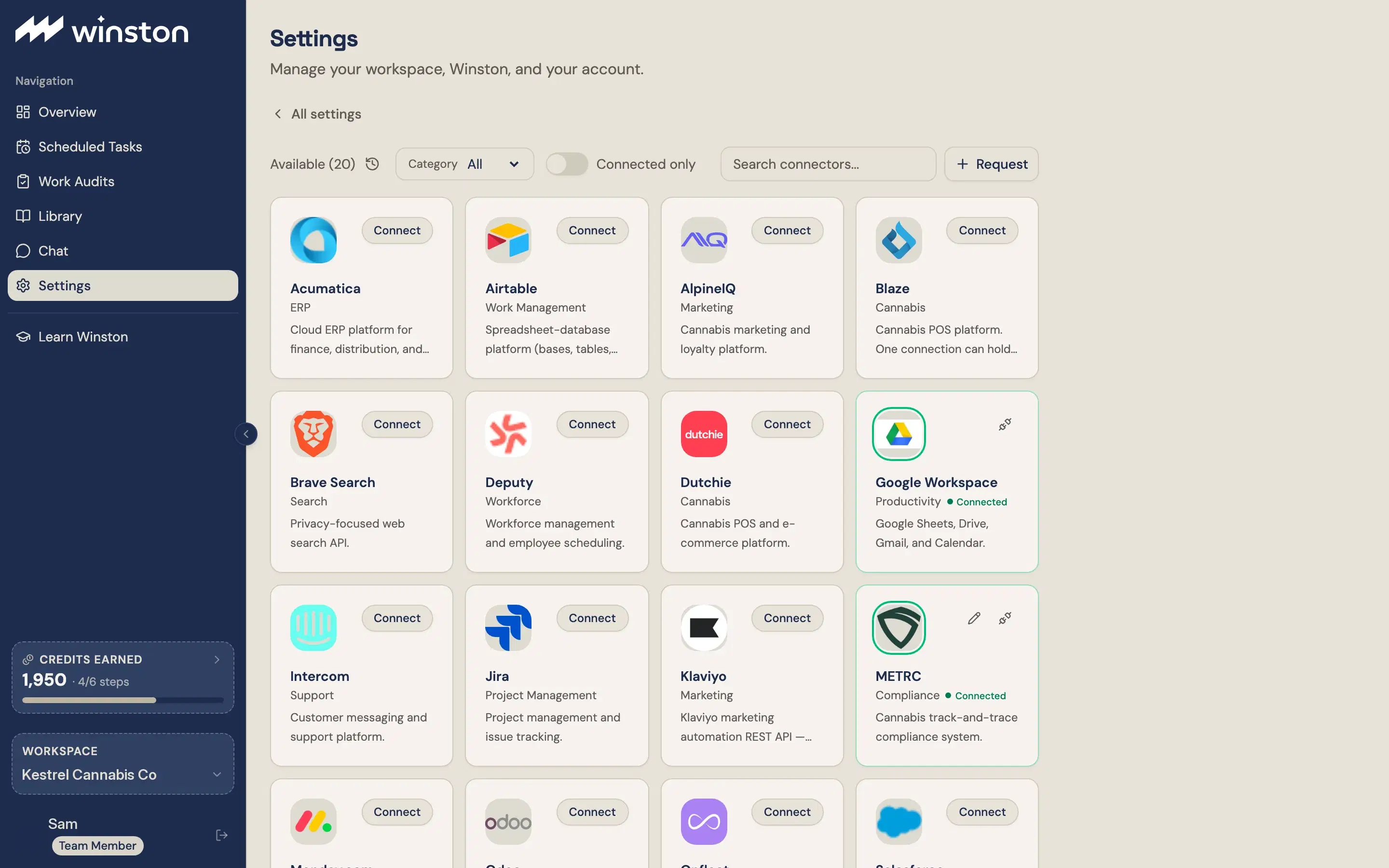Connect the Jira integration

point(592,618)
